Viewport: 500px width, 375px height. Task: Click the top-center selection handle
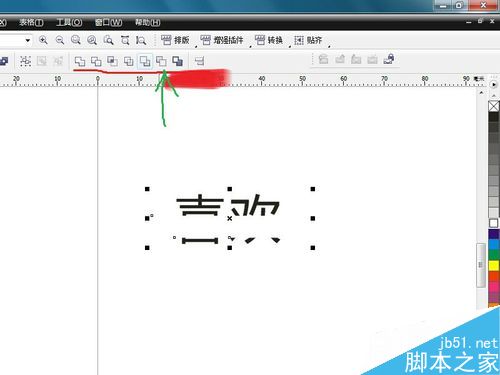pos(230,189)
